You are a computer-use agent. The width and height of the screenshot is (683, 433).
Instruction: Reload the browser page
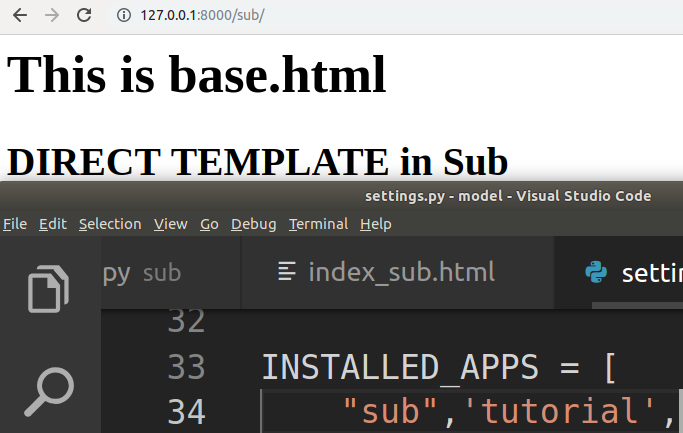click(84, 15)
